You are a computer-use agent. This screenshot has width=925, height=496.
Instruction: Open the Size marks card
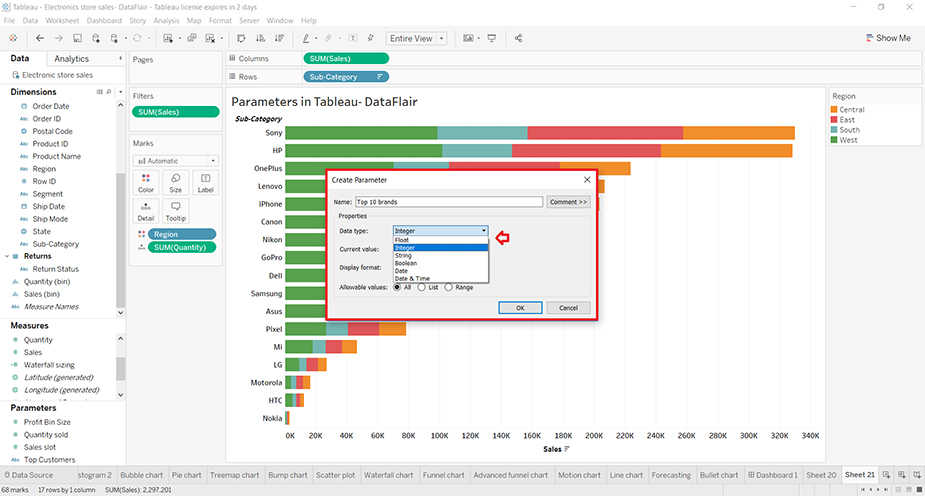(x=175, y=183)
